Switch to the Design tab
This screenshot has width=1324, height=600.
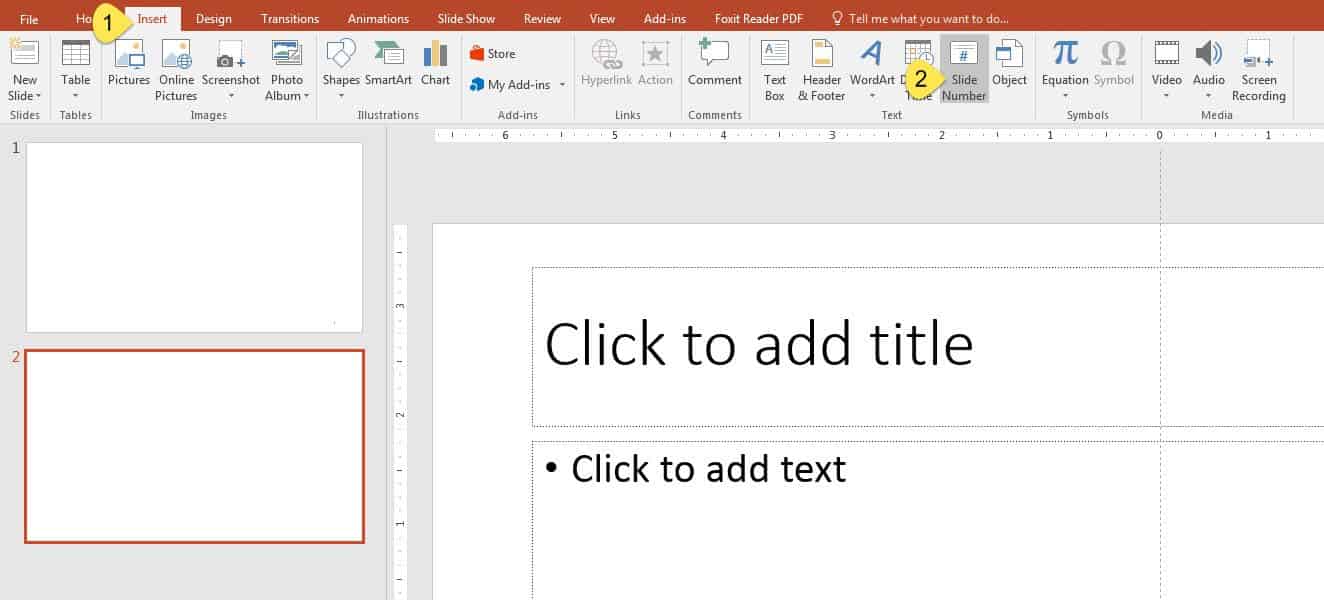pyautogui.click(x=213, y=17)
